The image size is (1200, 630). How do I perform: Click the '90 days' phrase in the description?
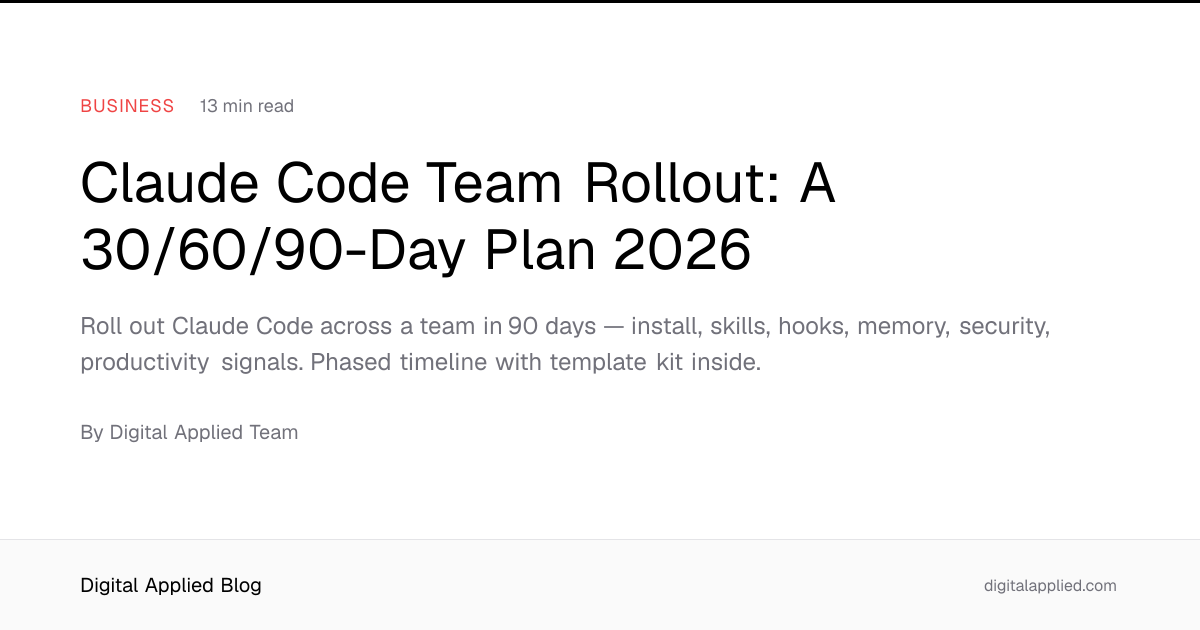pos(551,327)
